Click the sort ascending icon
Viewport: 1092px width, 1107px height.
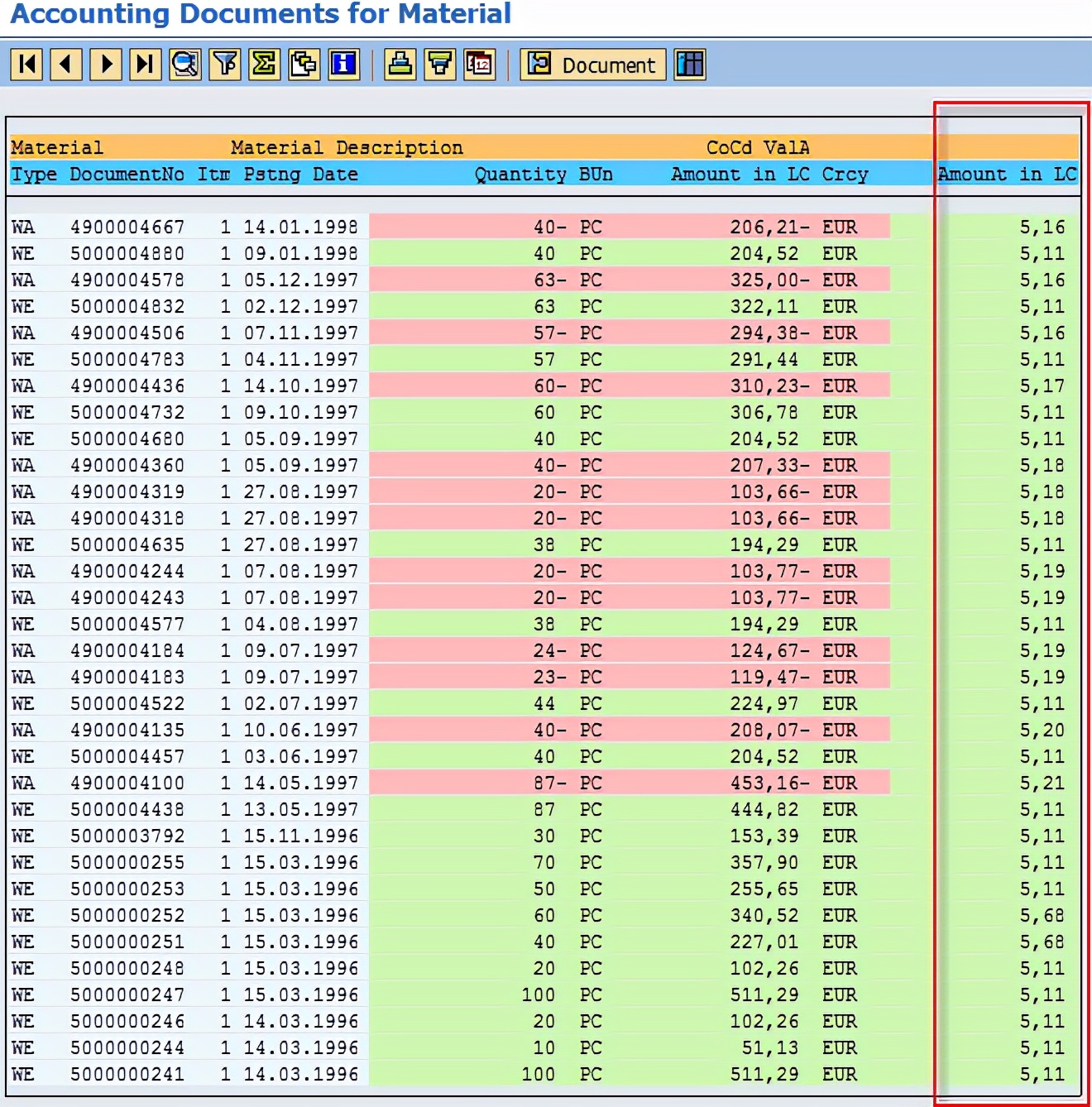(400, 65)
